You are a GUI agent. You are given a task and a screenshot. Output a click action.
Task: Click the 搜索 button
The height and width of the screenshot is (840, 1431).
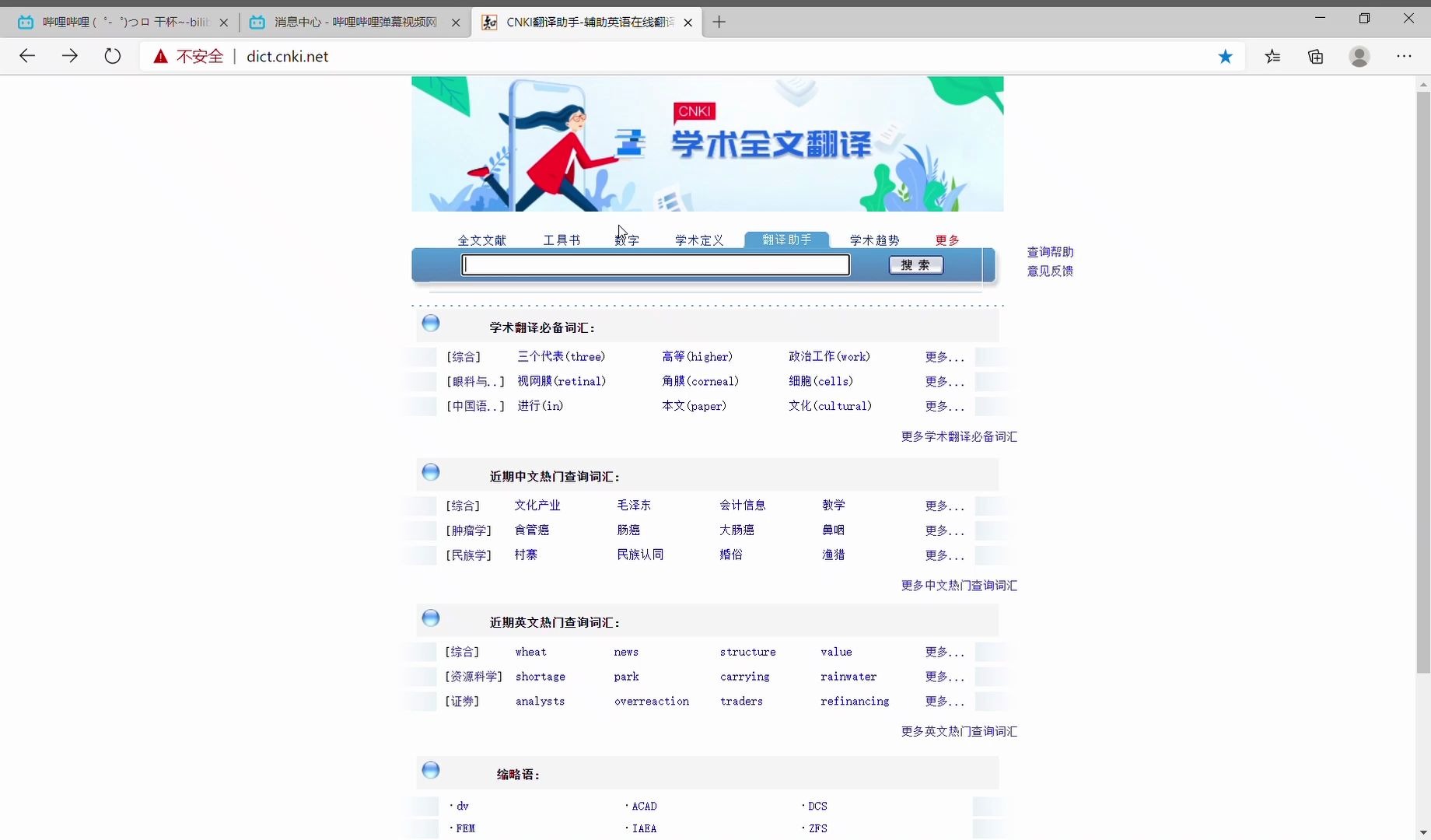point(916,265)
